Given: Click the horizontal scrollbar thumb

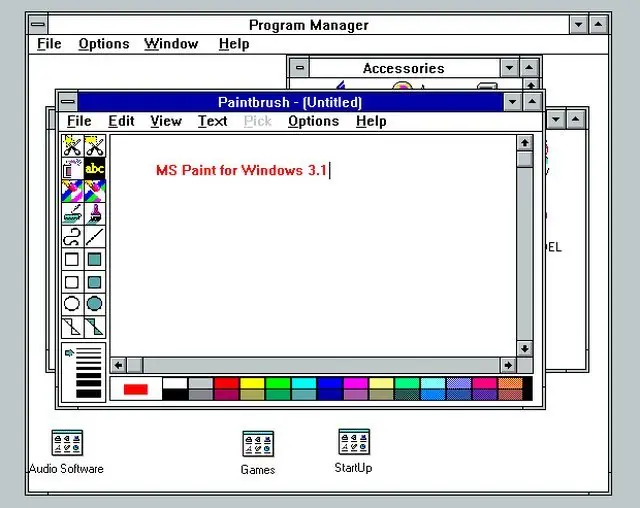Looking at the screenshot, I should tap(135, 365).
